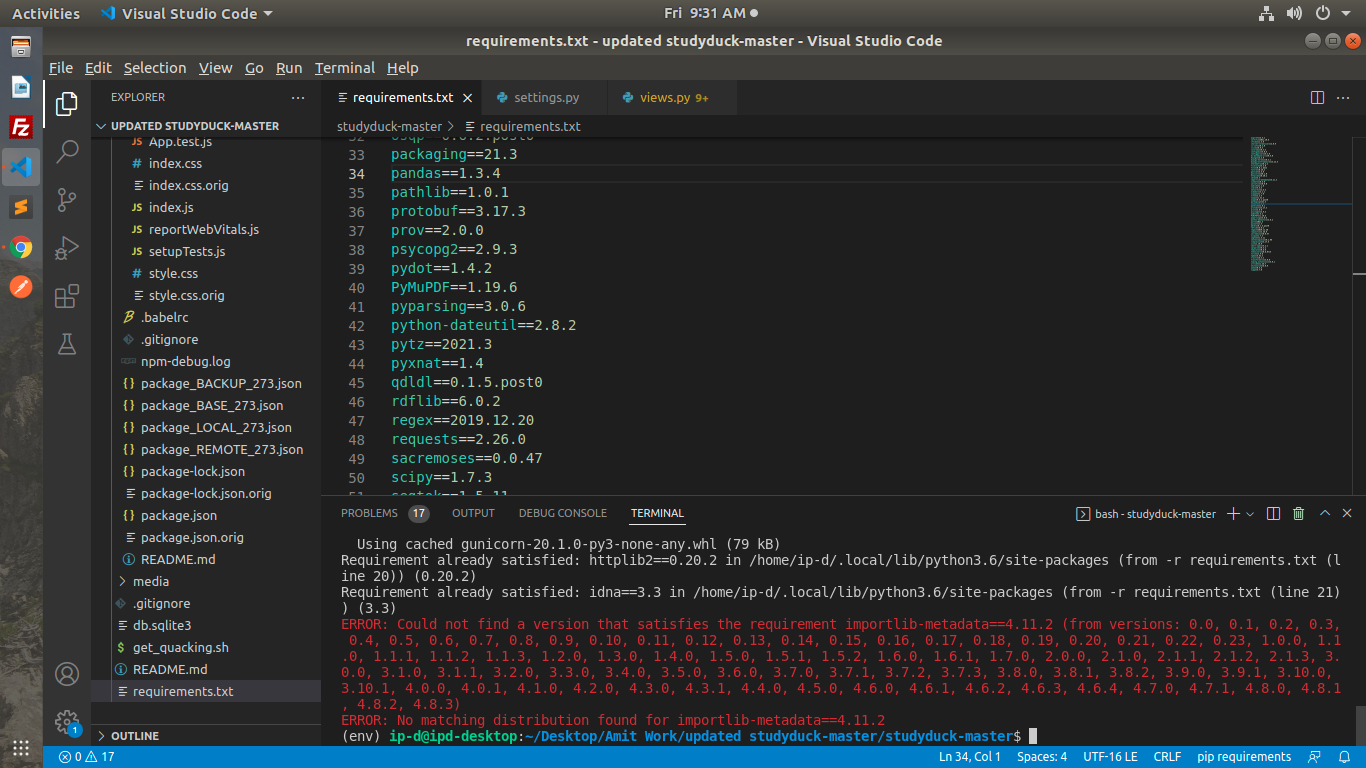This screenshot has width=1366, height=768.
Task: Split the editor to the right
Action: 1317,98
